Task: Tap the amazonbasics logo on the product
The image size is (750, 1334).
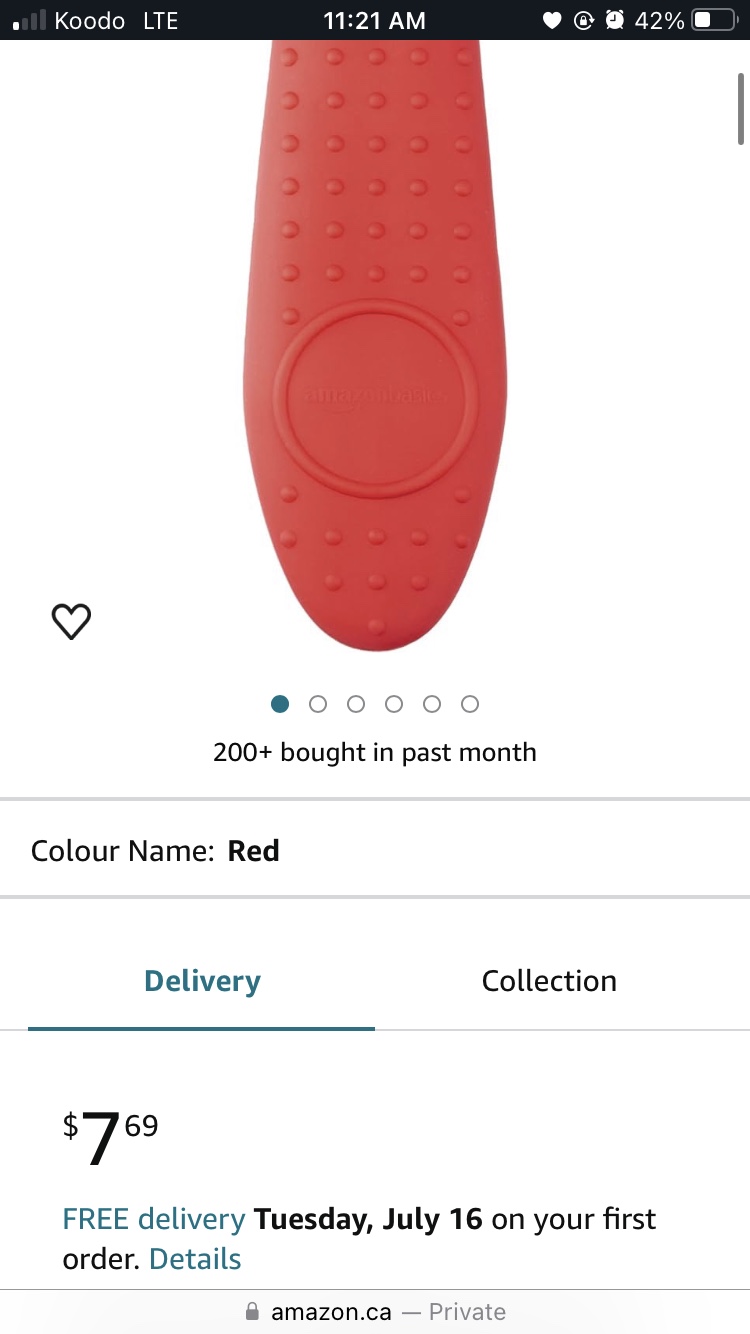Action: click(374, 396)
